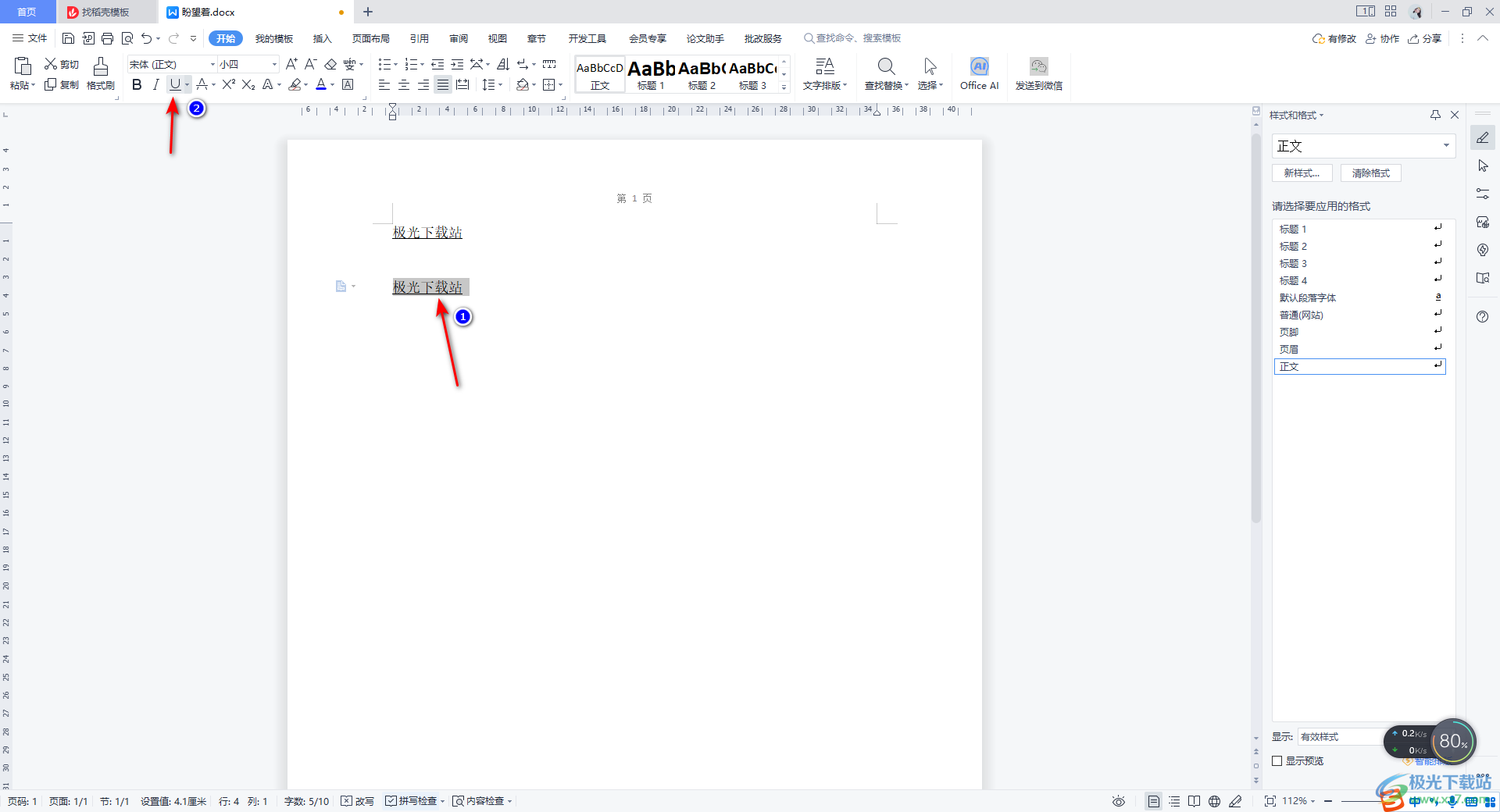Increase font size with A+ icon
The height and width of the screenshot is (812, 1500).
click(291, 64)
